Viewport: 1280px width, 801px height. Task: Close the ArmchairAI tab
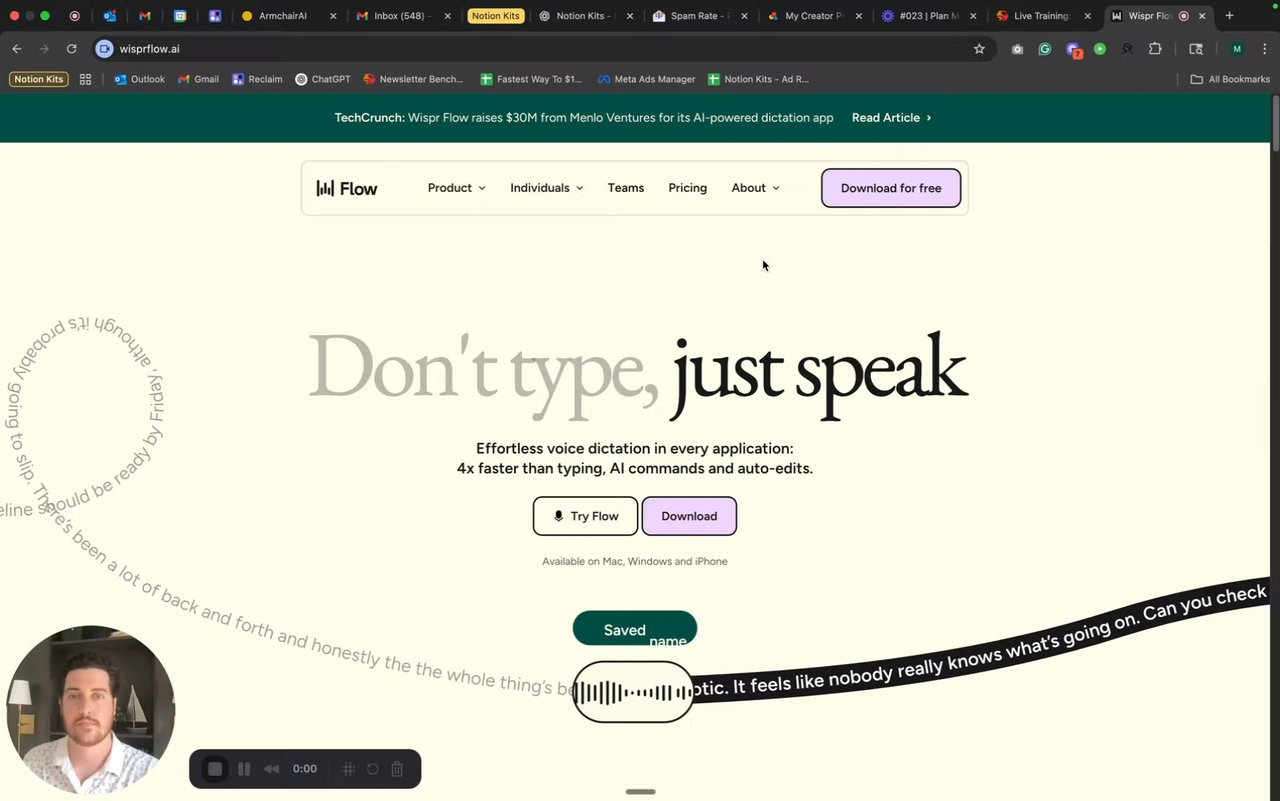pos(333,16)
